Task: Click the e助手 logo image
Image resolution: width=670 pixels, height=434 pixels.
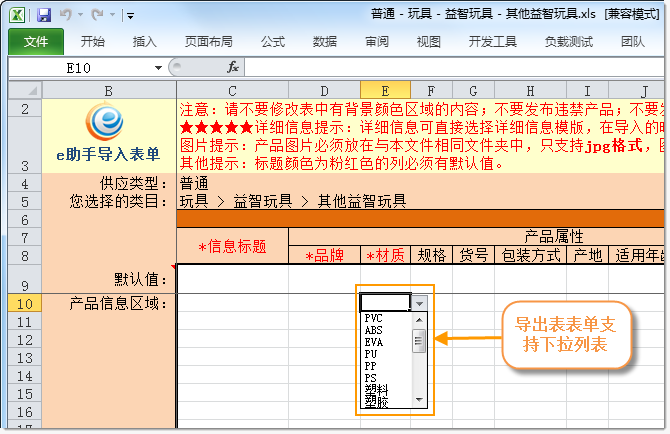Action: pyautogui.click(x=108, y=123)
